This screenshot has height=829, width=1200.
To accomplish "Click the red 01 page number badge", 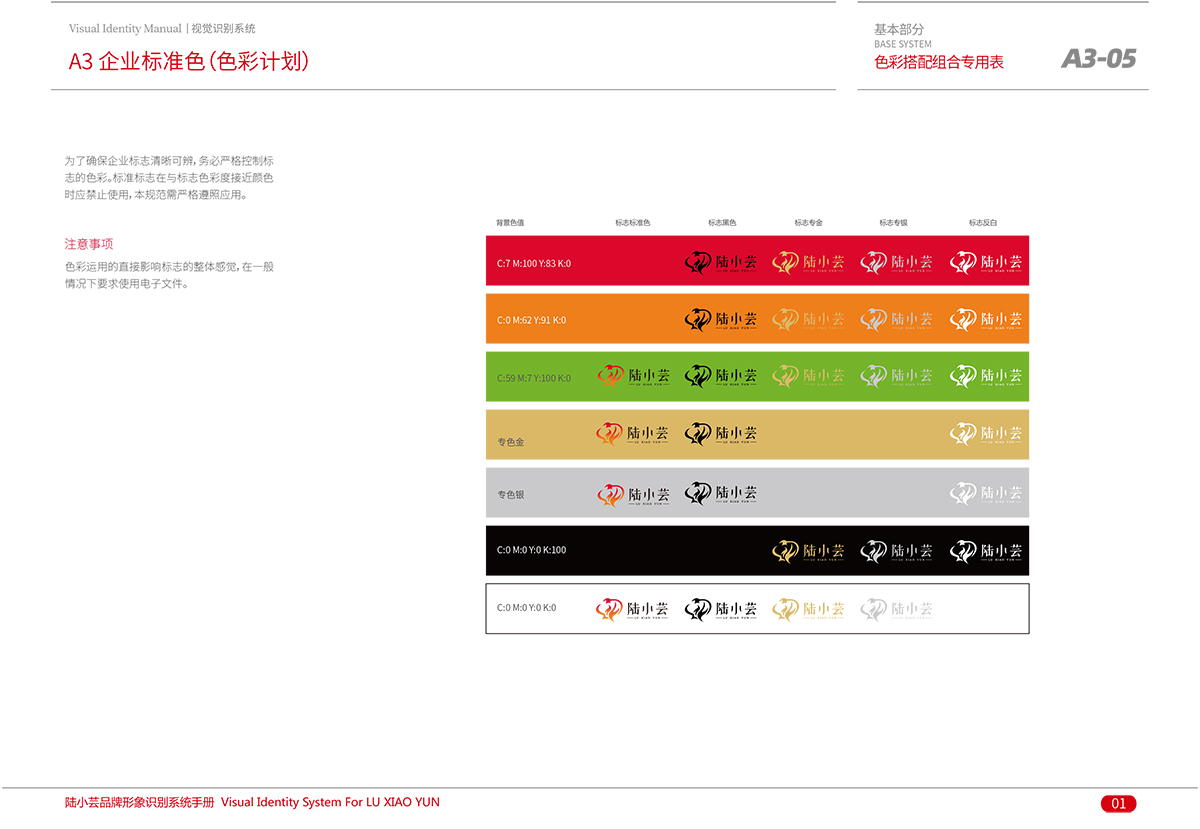I will coord(1118,804).
